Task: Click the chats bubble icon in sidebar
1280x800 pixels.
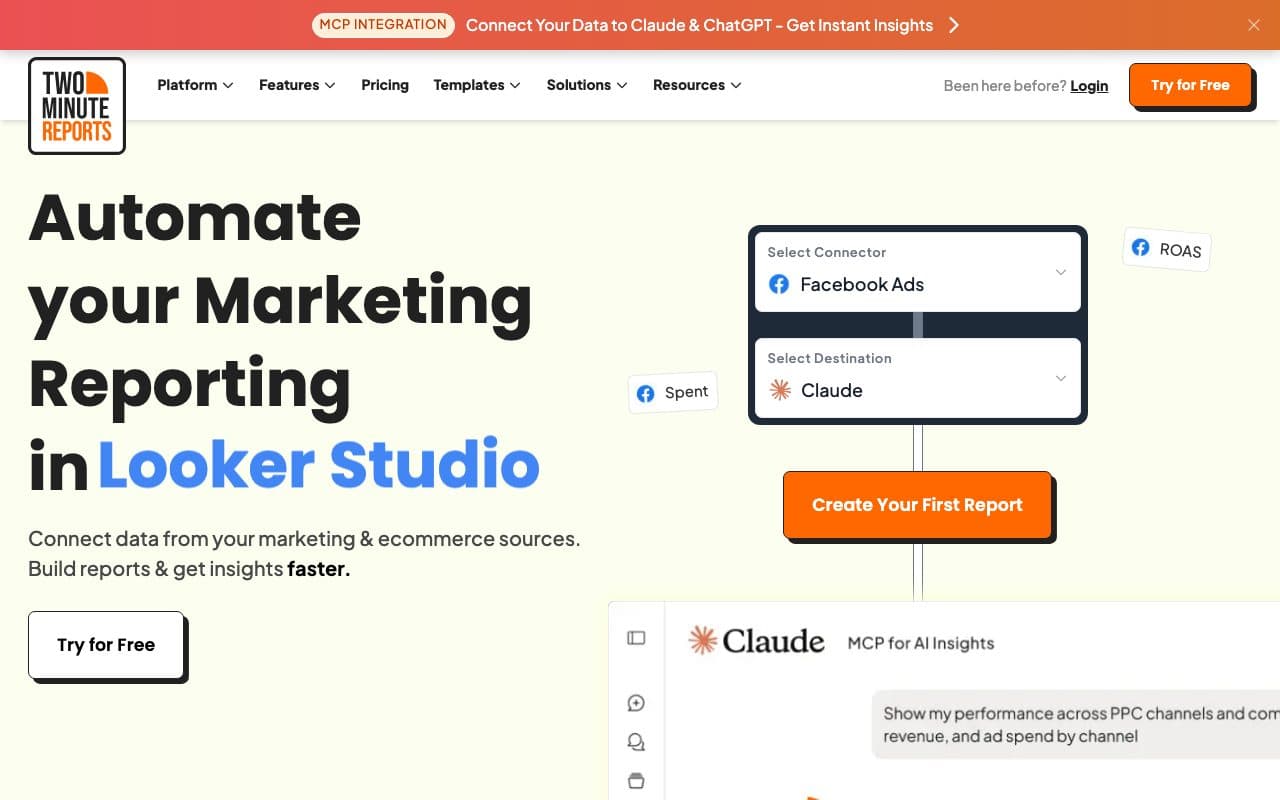Action: click(636, 742)
